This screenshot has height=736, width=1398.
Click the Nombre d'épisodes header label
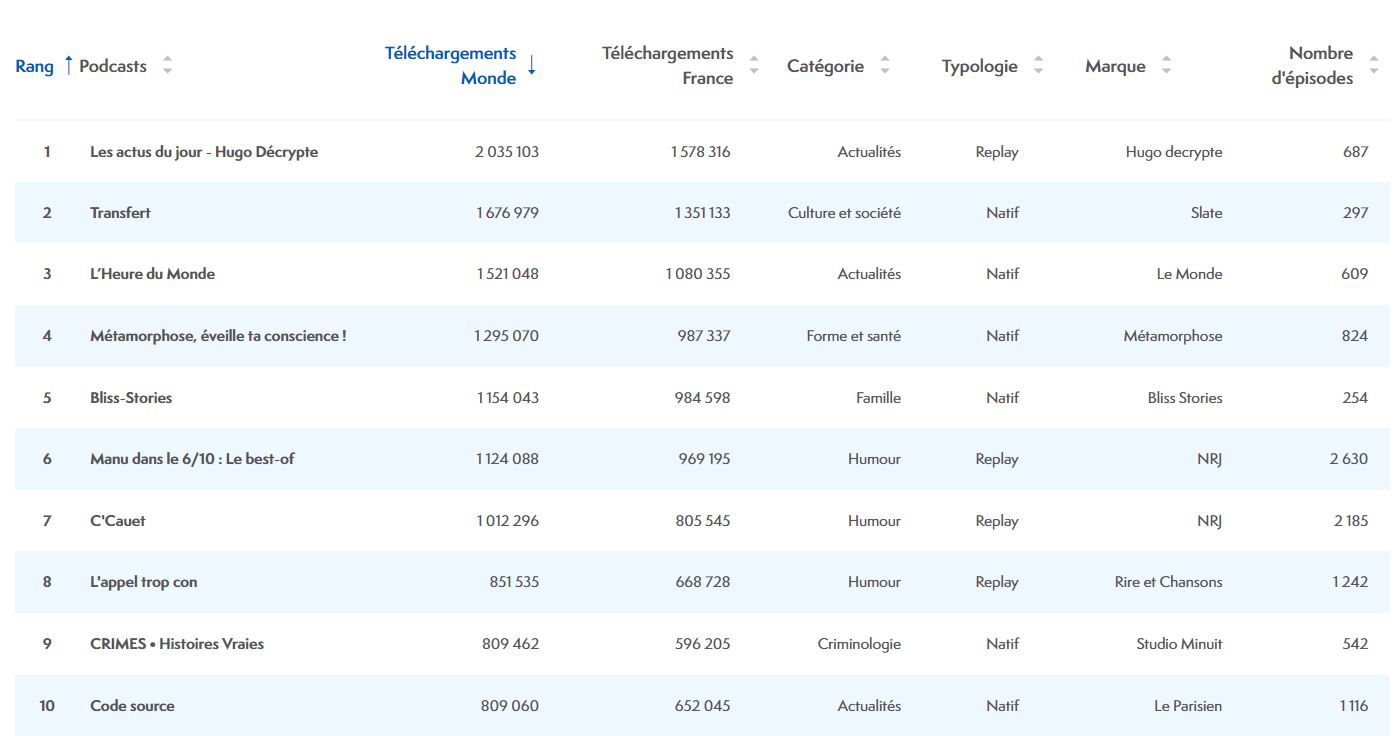(x=1312, y=66)
